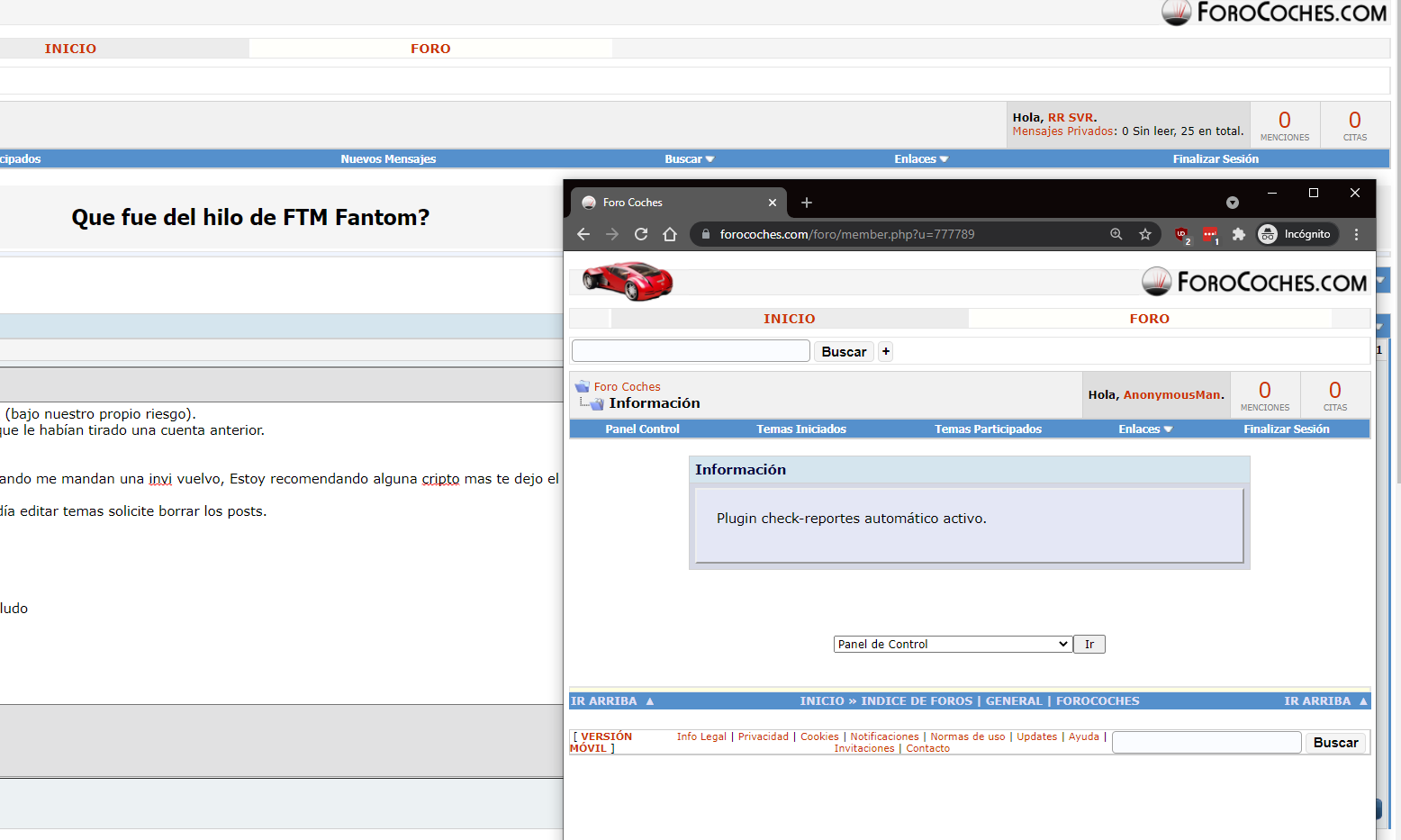Open the Chrome three-dot menu
The height and width of the screenshot is (840, 1401).
pos(1357,234)
